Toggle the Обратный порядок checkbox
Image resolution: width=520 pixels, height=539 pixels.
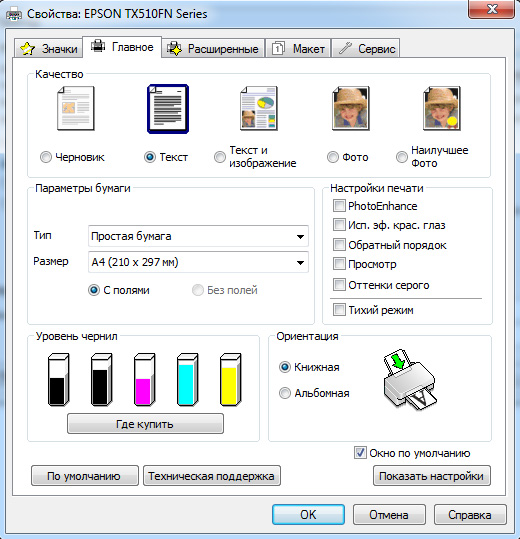coord(339,245)
